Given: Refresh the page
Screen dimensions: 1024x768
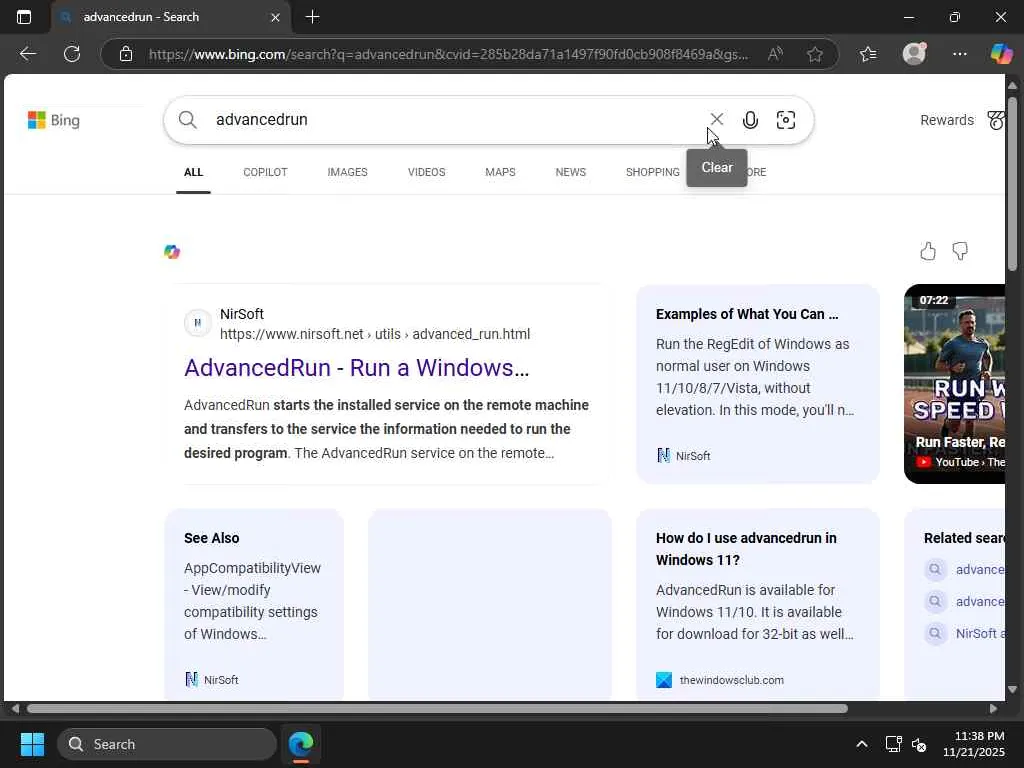Looking at the screenshot, I should click(x=72, y=54).
